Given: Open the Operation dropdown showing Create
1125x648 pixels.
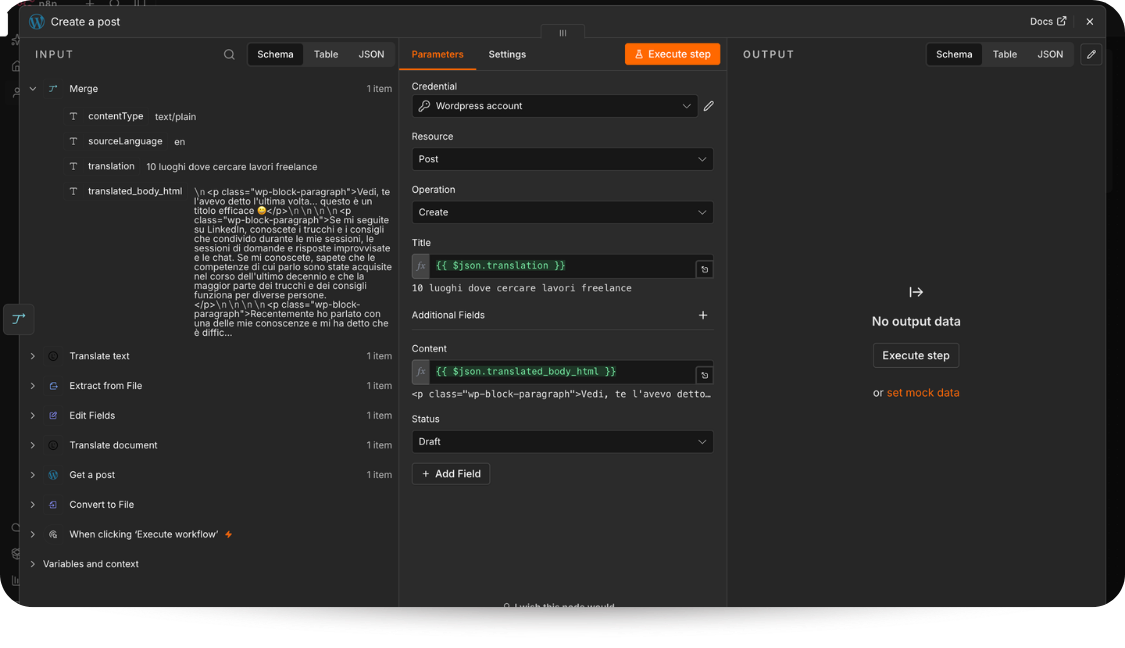Looking at the screenshot, I should [x=562, y=212].
